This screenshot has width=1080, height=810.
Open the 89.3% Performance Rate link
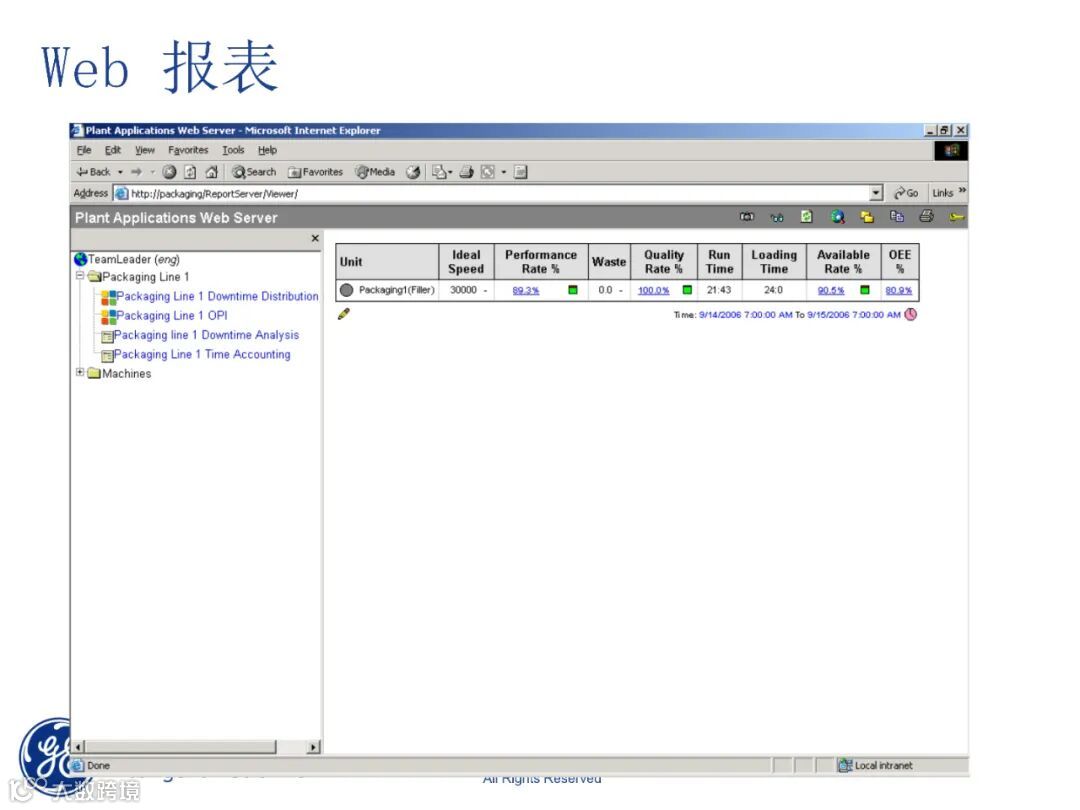click(526, 291)
